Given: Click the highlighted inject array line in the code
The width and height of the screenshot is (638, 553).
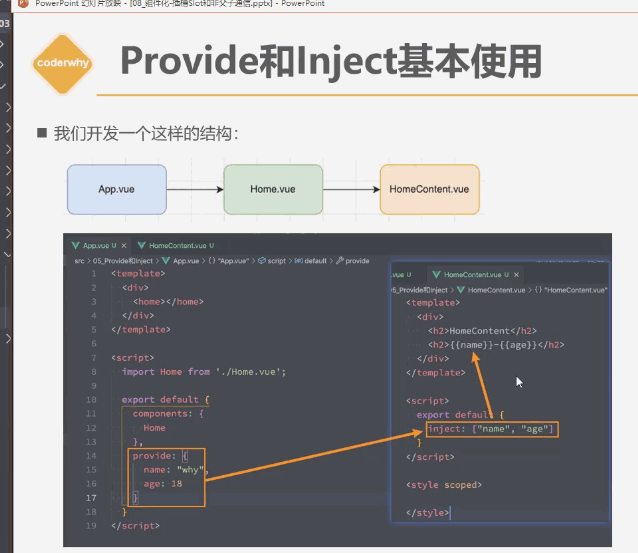Looking at the screenshot, I should click(490, 429).
